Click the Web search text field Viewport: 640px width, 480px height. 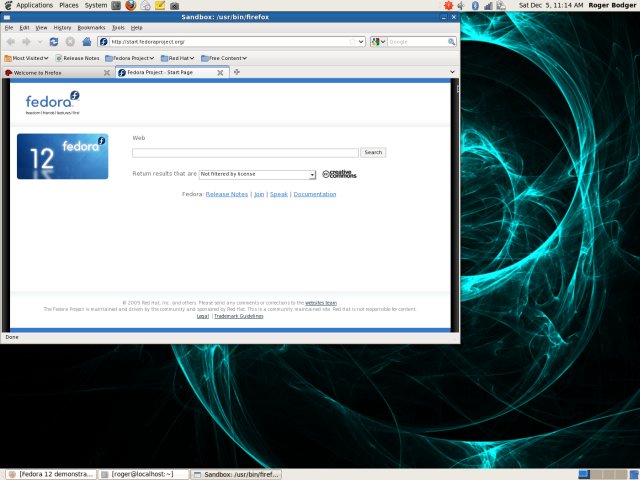click(244, 153)
